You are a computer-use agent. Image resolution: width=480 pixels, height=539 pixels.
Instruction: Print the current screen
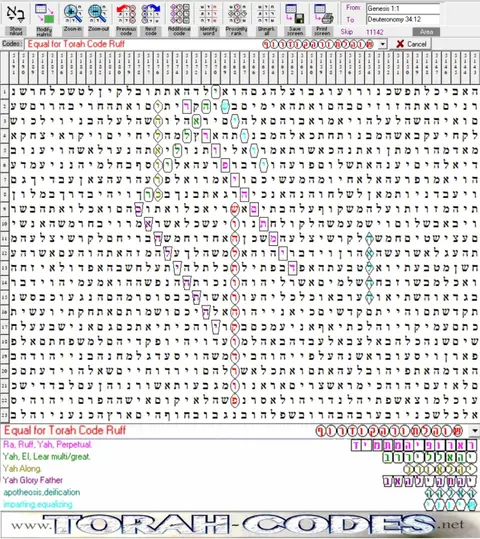point(323,19)
